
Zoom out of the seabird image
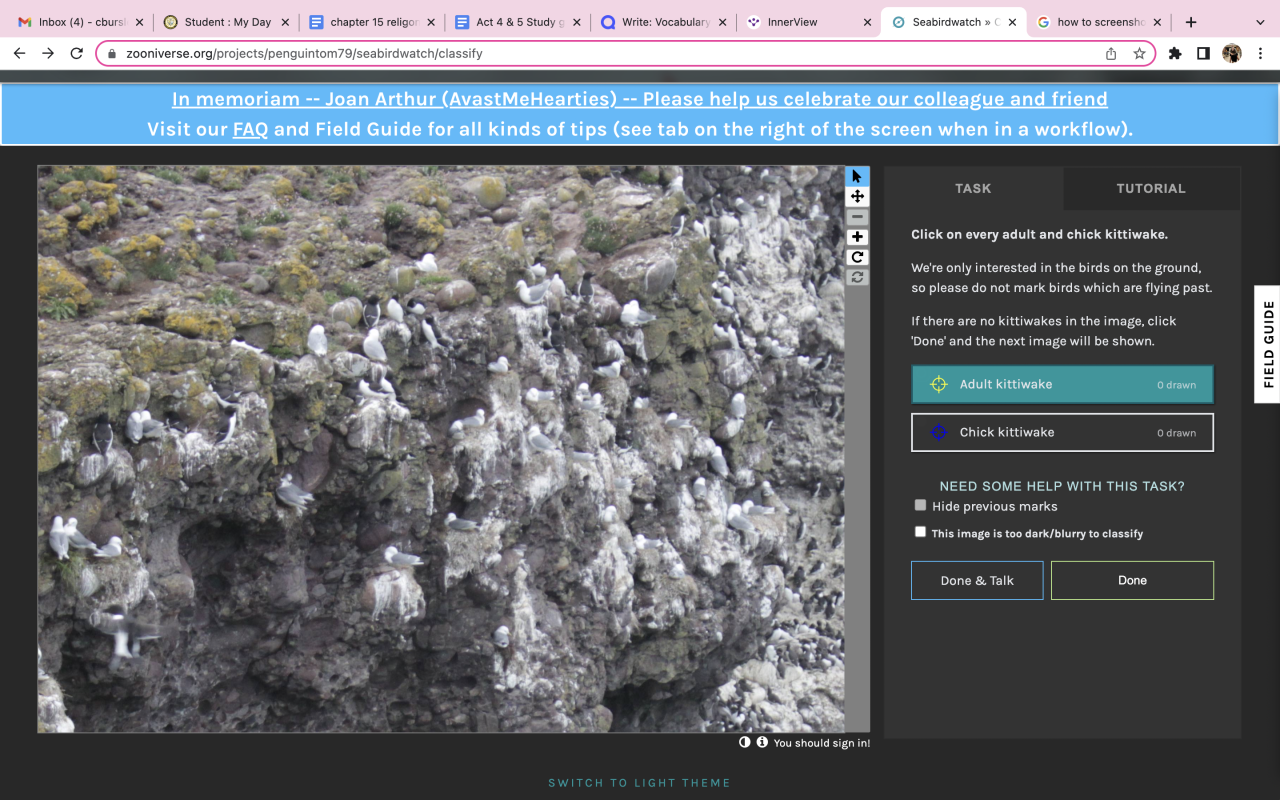[857, 217]
